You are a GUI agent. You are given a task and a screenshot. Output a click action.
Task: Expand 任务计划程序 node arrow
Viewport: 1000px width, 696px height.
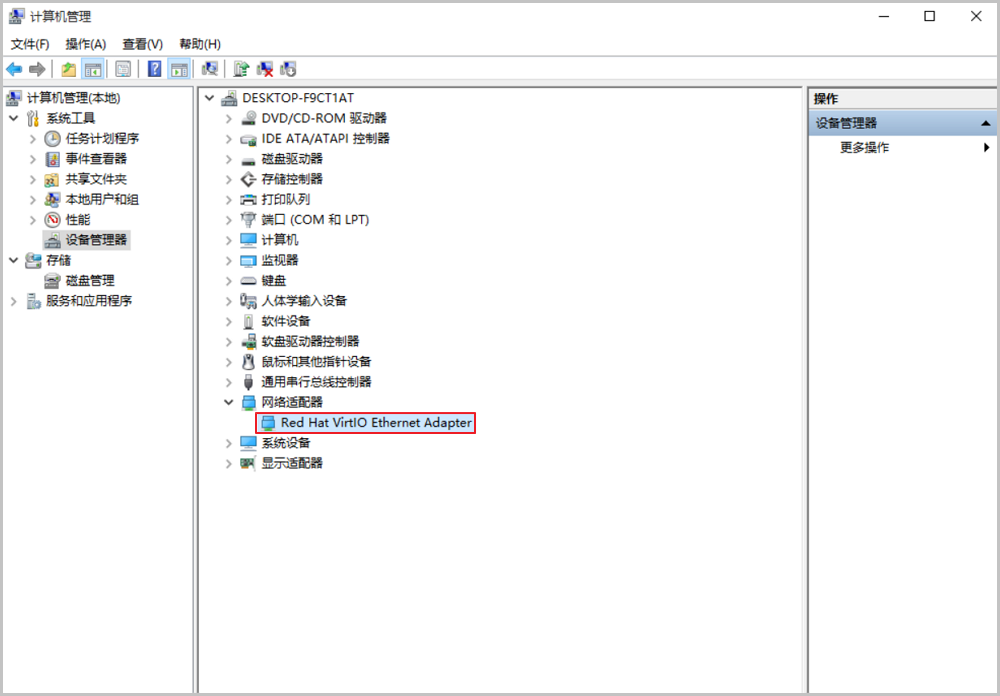pyautogui.click(x=33, y=138)
